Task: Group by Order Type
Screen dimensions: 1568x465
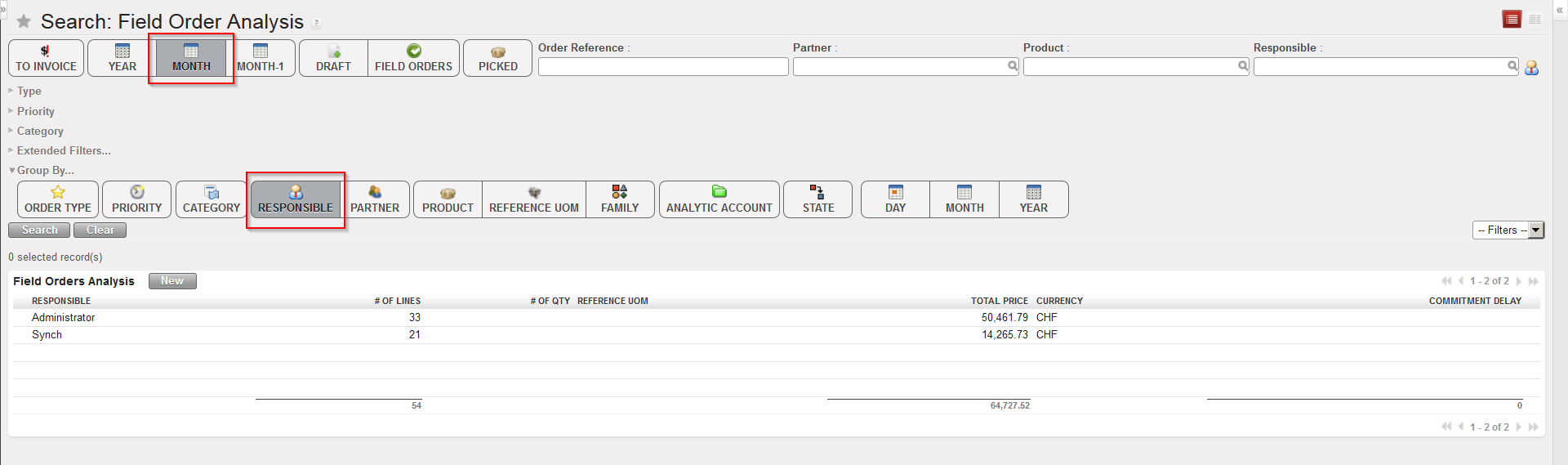Action: coord(58,199)
